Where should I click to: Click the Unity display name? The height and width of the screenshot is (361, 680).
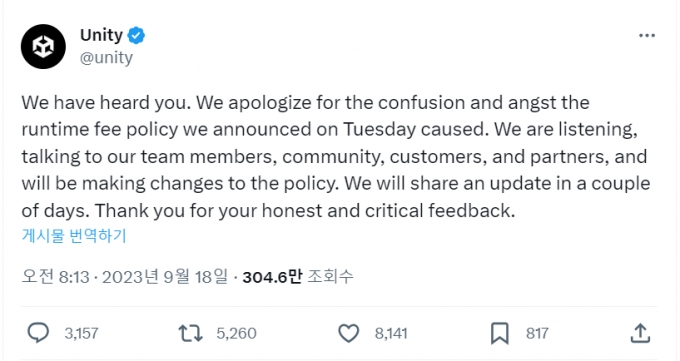pyautogui.click(x=101, y=35)
